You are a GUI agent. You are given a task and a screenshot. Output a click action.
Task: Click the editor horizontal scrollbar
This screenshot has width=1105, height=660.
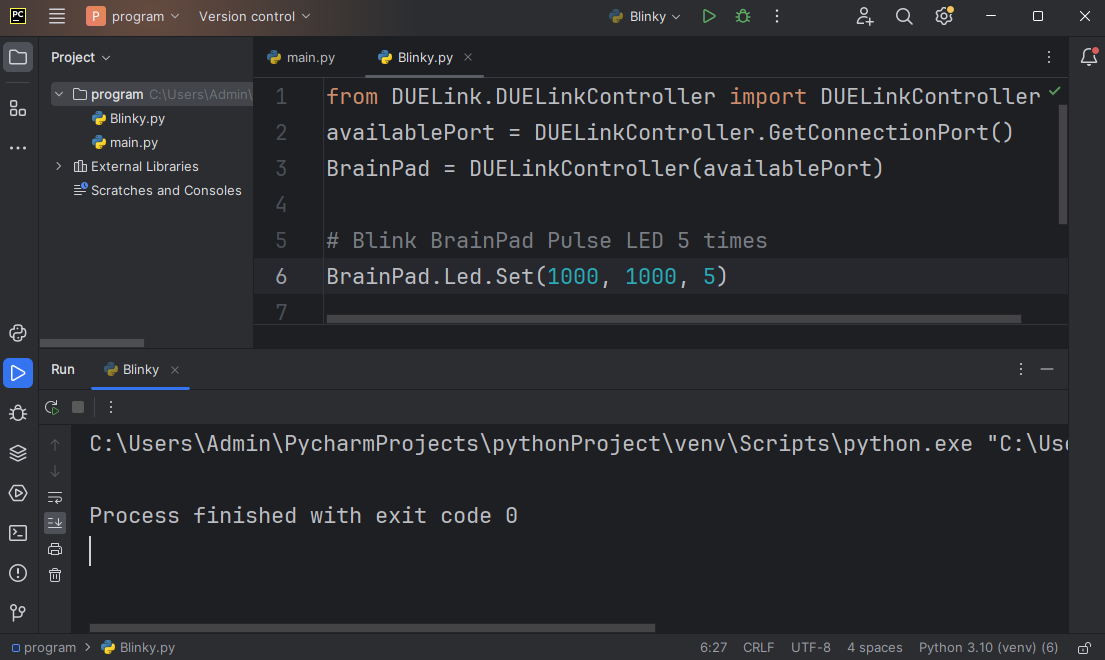pos(673,320)
